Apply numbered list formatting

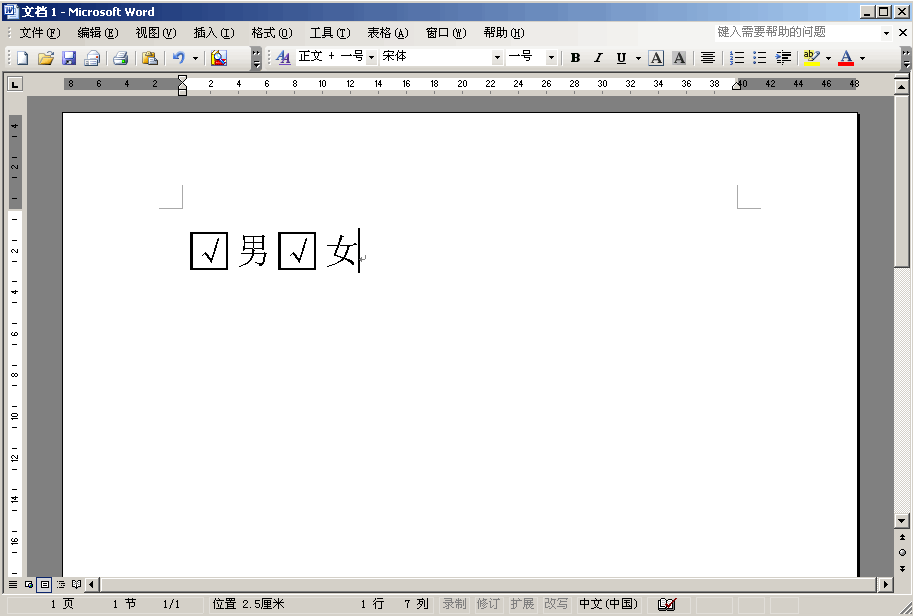tap(737, 58)
